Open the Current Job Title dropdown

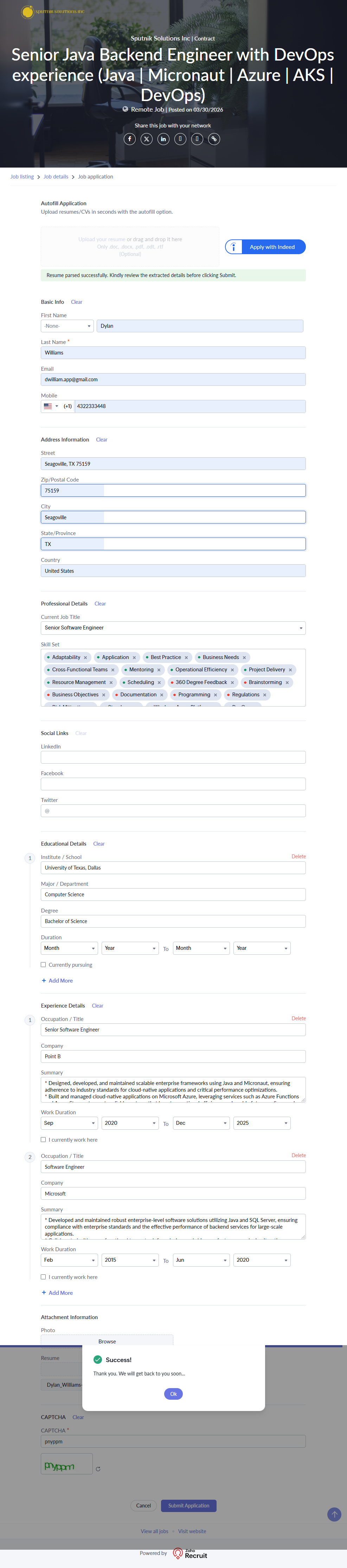(173, 628)
